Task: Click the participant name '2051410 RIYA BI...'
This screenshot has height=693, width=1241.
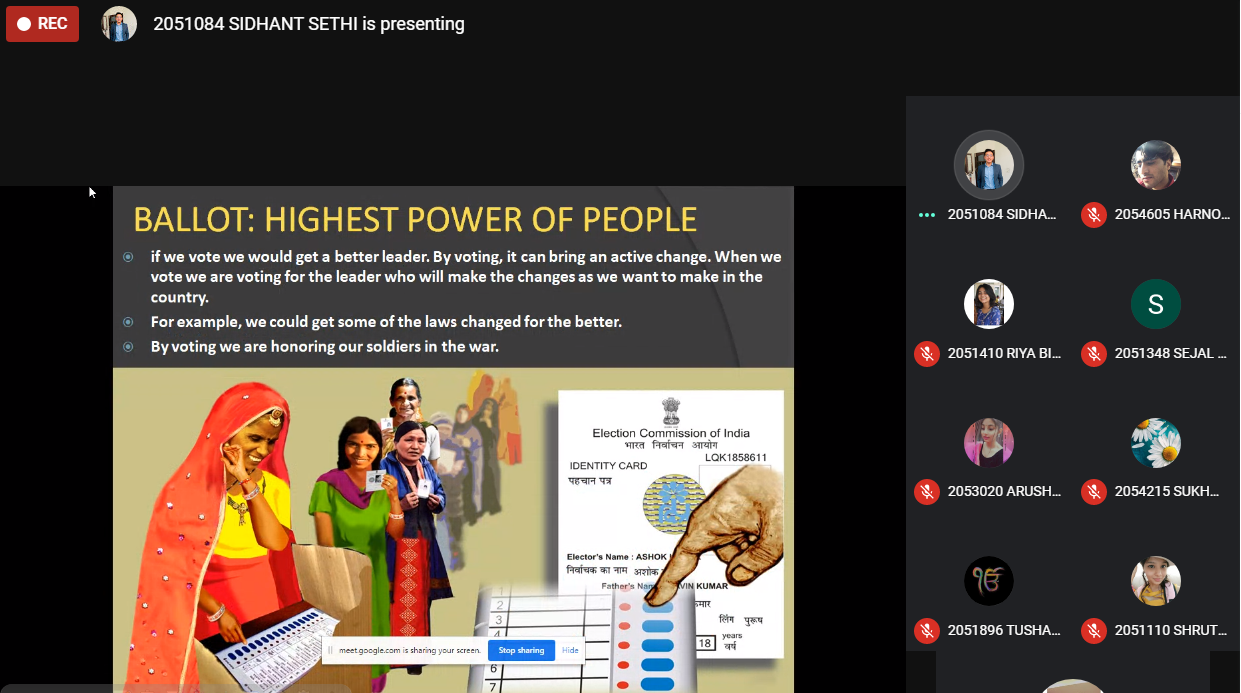Action: click(x=1003, y=353)
